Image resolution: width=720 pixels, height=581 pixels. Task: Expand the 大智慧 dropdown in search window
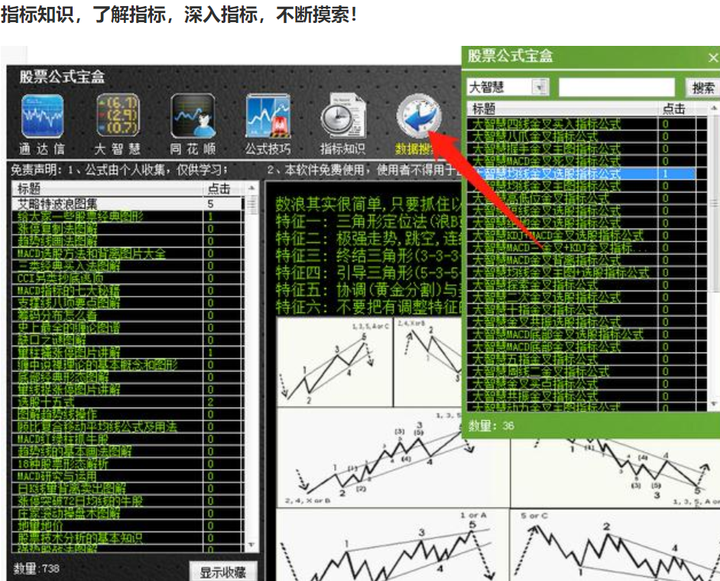click(x=540, y=86)
